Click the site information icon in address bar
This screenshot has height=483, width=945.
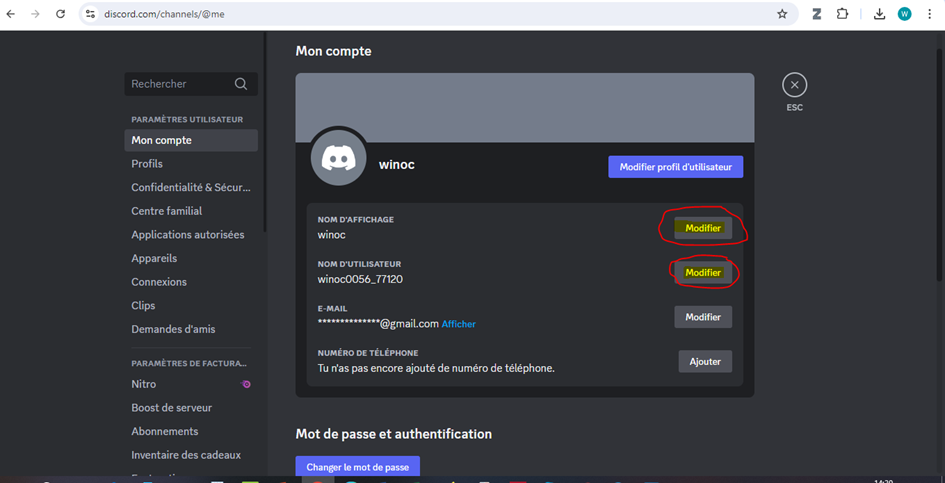pyautogui.click(x=90, y=14)
